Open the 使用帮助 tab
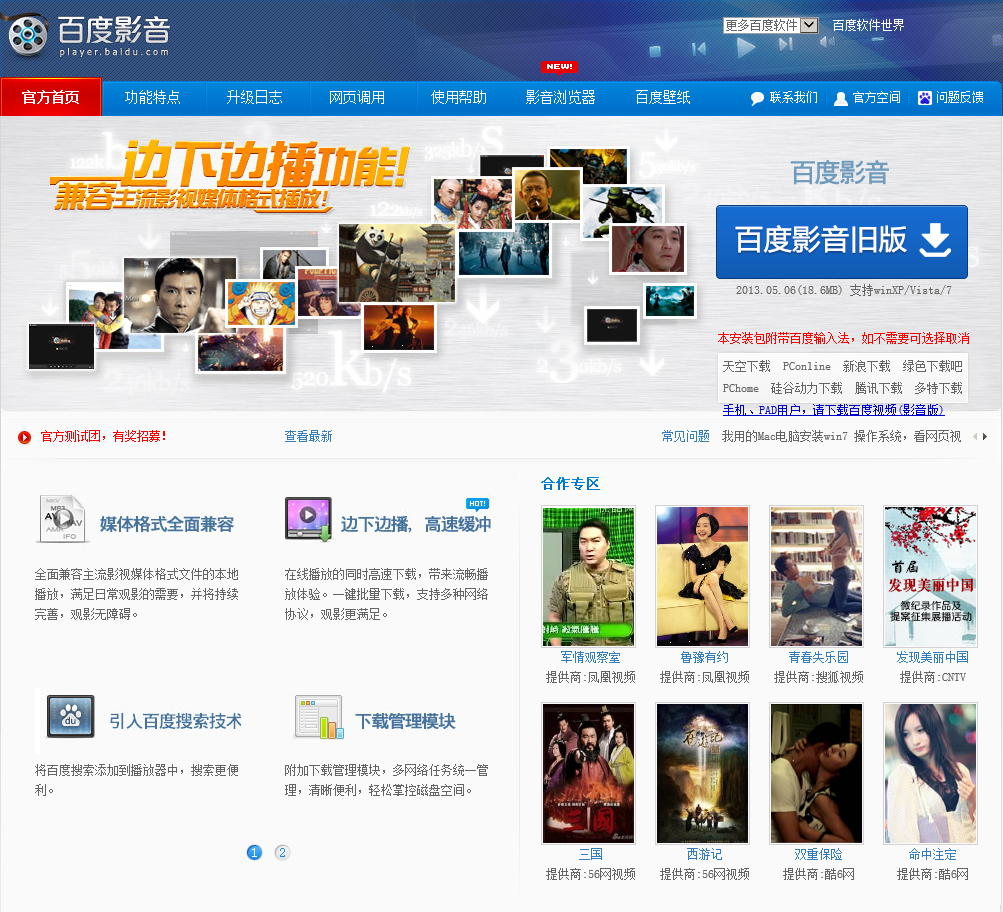This screenshot has height=912, width=1003. click(x=459, y=97)
